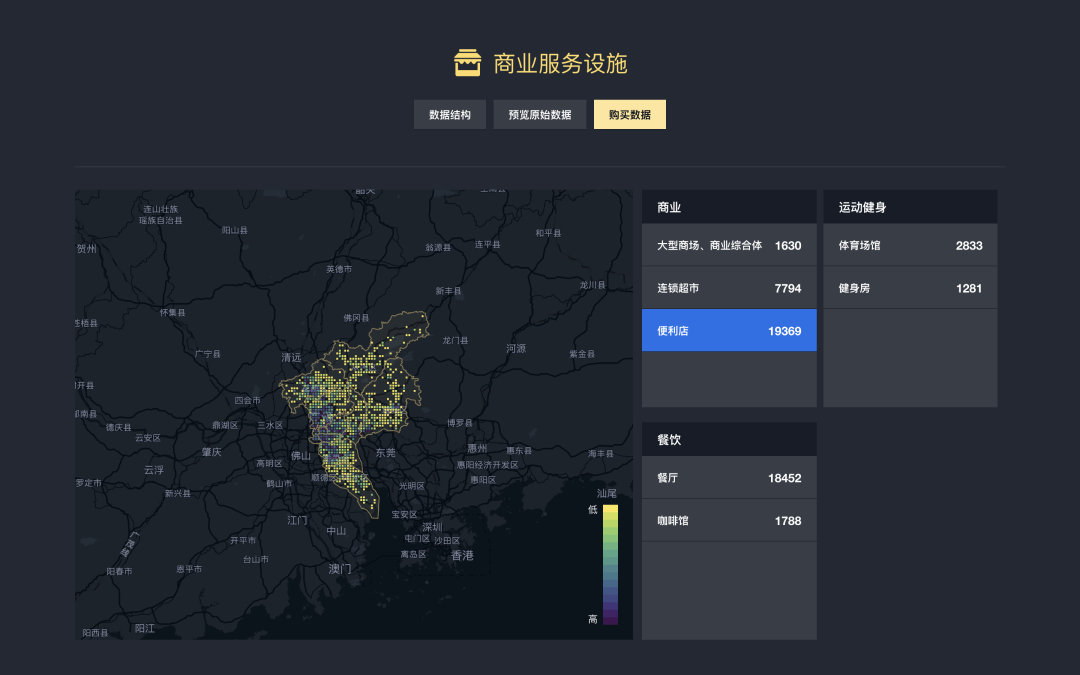Click the 商业 panel header
Image resolution: width=1080 pixels, height=675 pixels.
[729, 207]
